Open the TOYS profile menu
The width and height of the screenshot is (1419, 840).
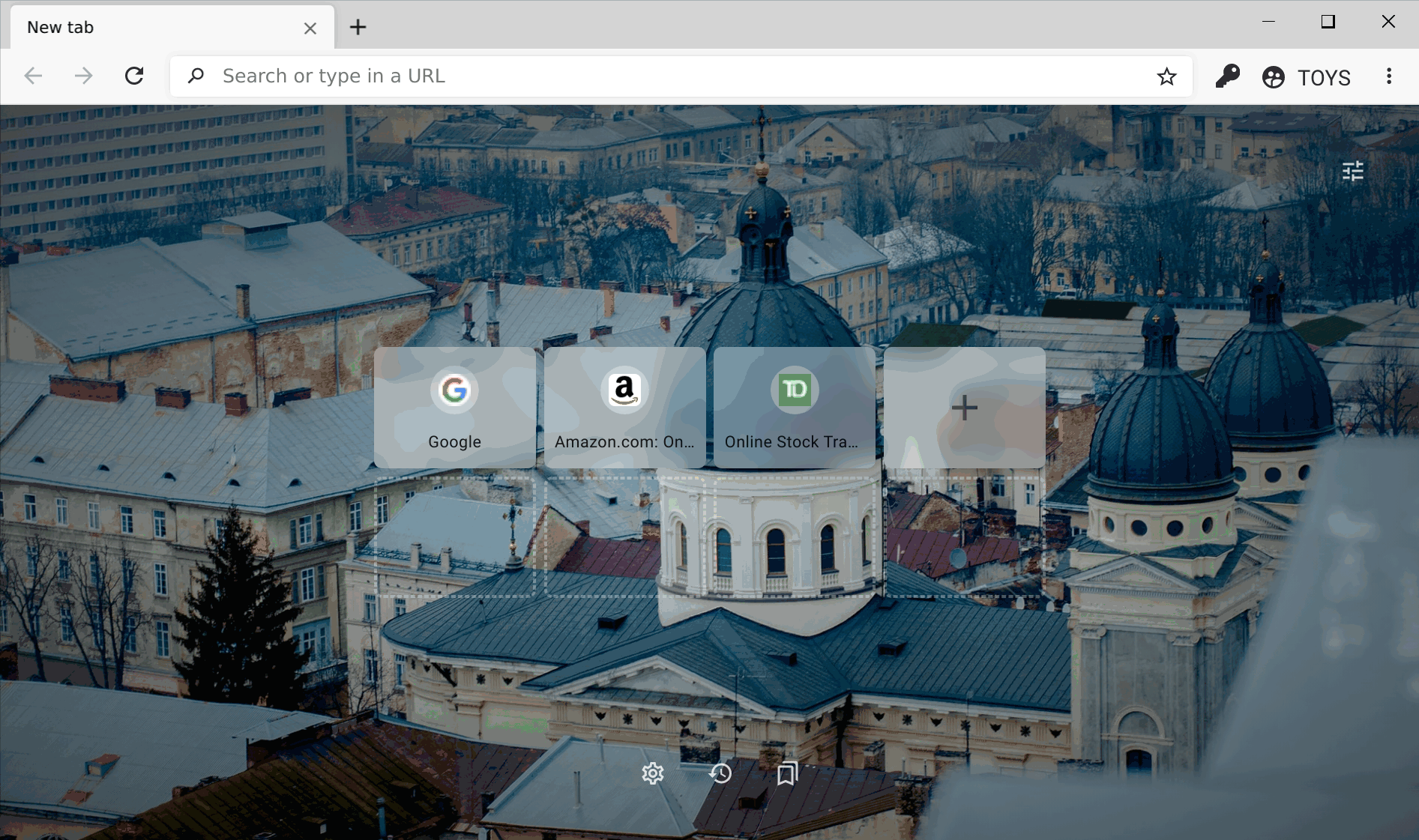(x=1307, y=77)
